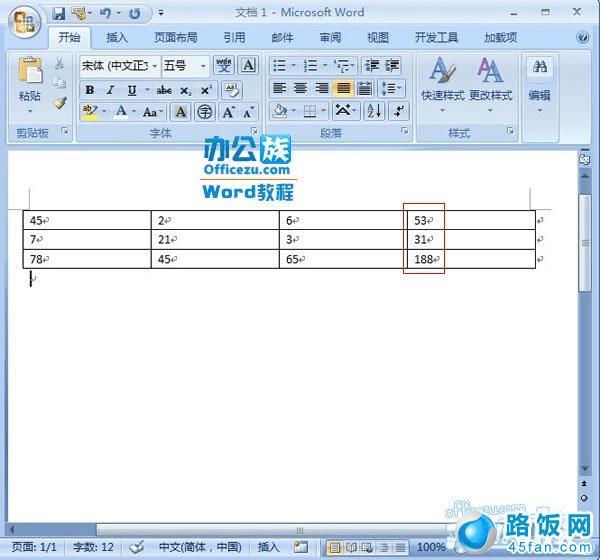Cut the selection with scissors icon

tap(59, 64)
